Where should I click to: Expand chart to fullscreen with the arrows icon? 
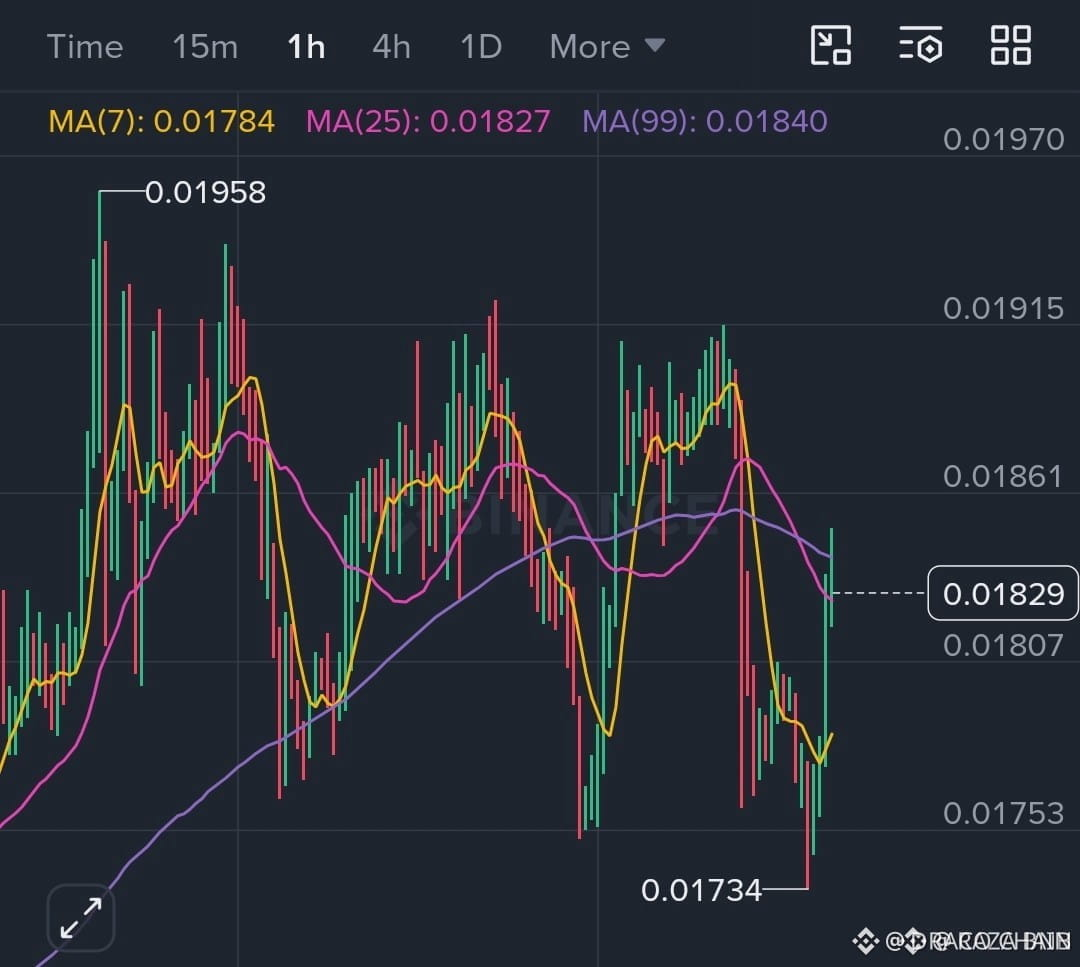(x=81, y=917)
